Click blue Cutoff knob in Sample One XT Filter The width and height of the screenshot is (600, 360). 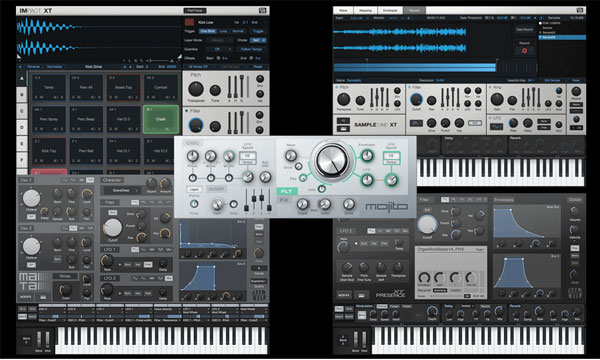pyautogui.click(x=416, y=99)
